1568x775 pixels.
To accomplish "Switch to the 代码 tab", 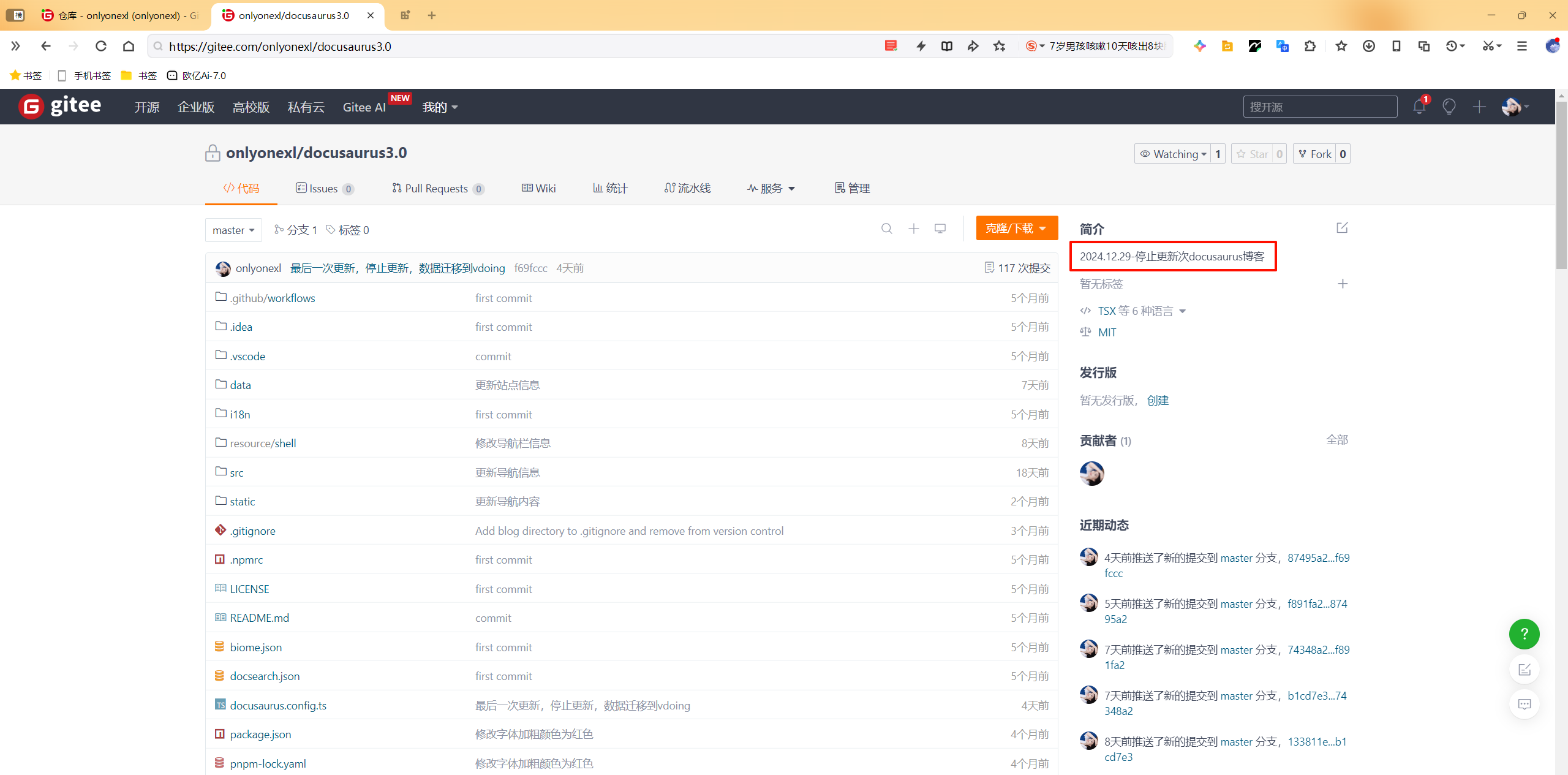I will coord(241,188).
